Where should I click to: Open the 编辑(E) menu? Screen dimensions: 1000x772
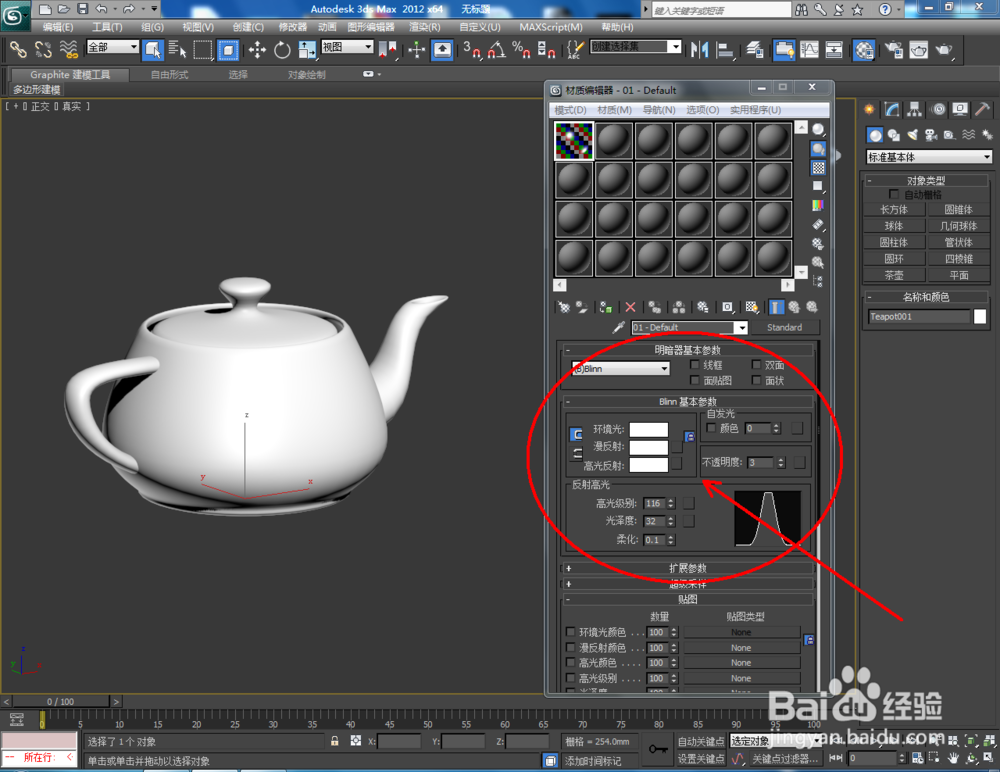click(x=58, y=27)
